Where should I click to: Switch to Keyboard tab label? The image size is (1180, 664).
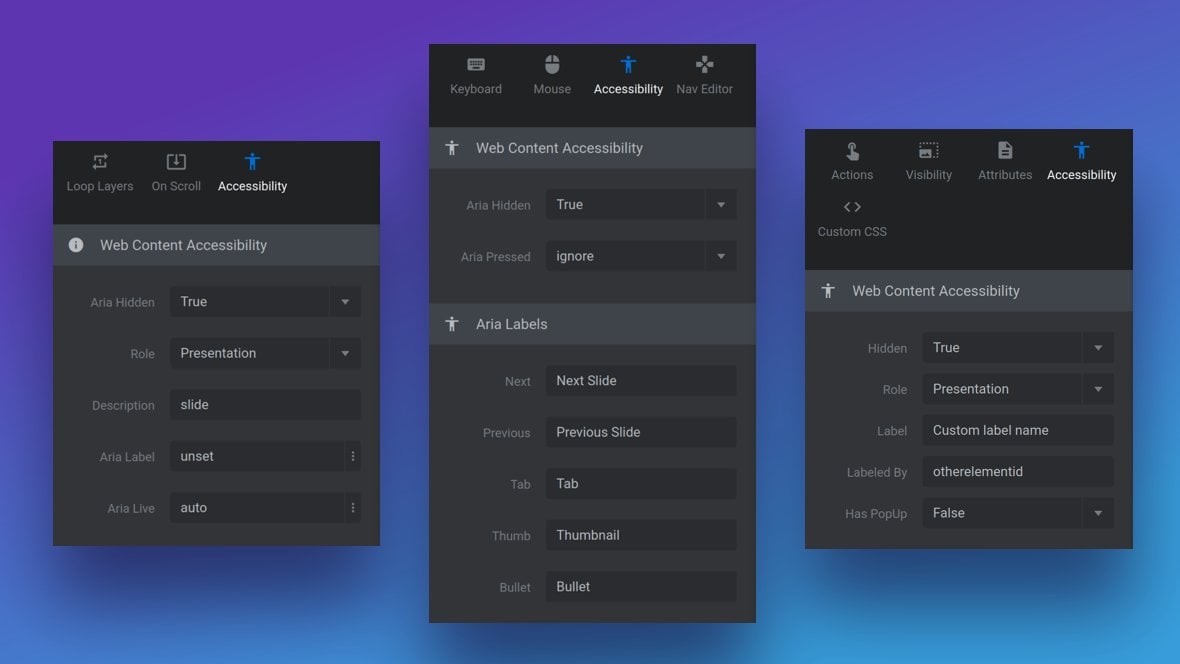pyautogui.click(x=476, y=89)
